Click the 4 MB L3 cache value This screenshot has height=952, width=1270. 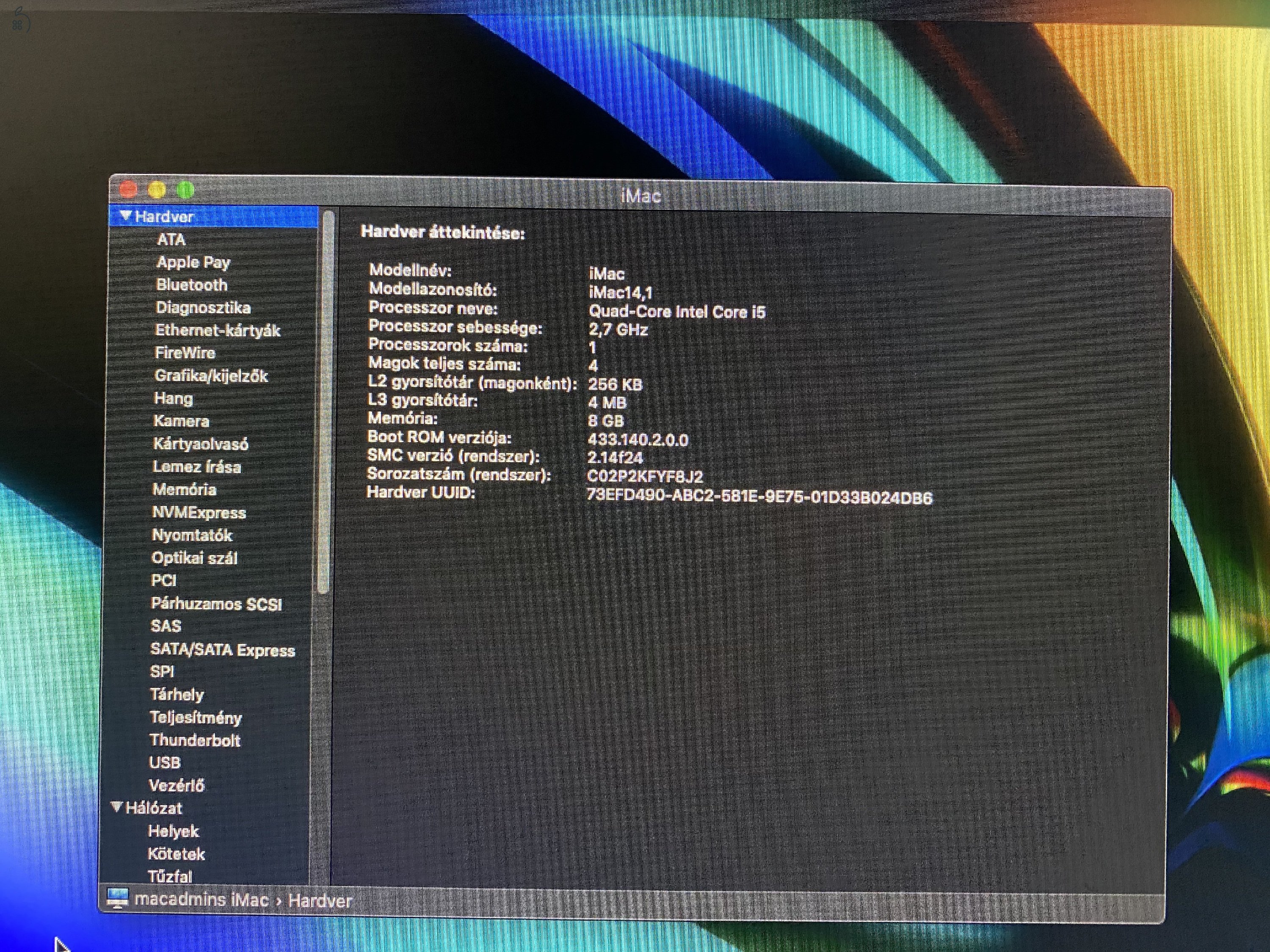(x=607, y=402)
